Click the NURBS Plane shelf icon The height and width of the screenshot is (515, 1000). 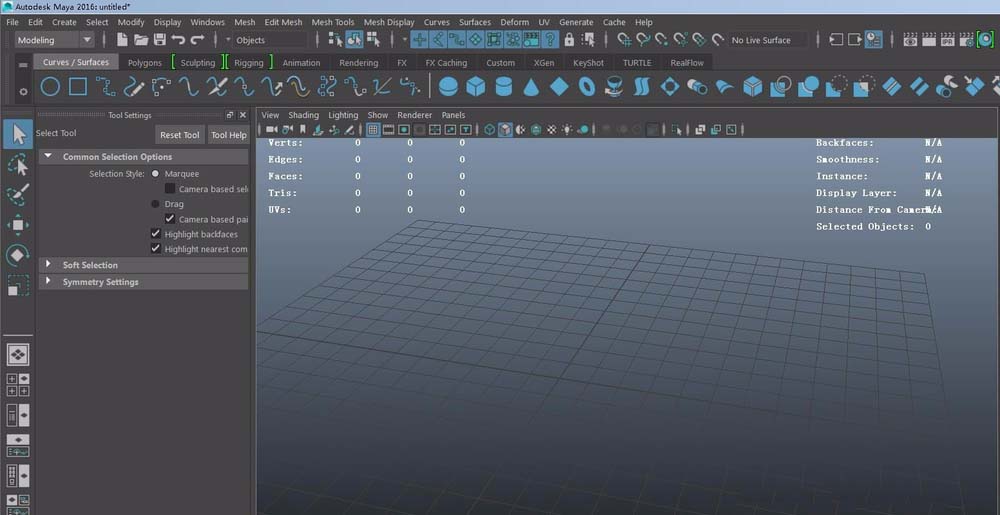pyautogui.click(x=559, y=86)
